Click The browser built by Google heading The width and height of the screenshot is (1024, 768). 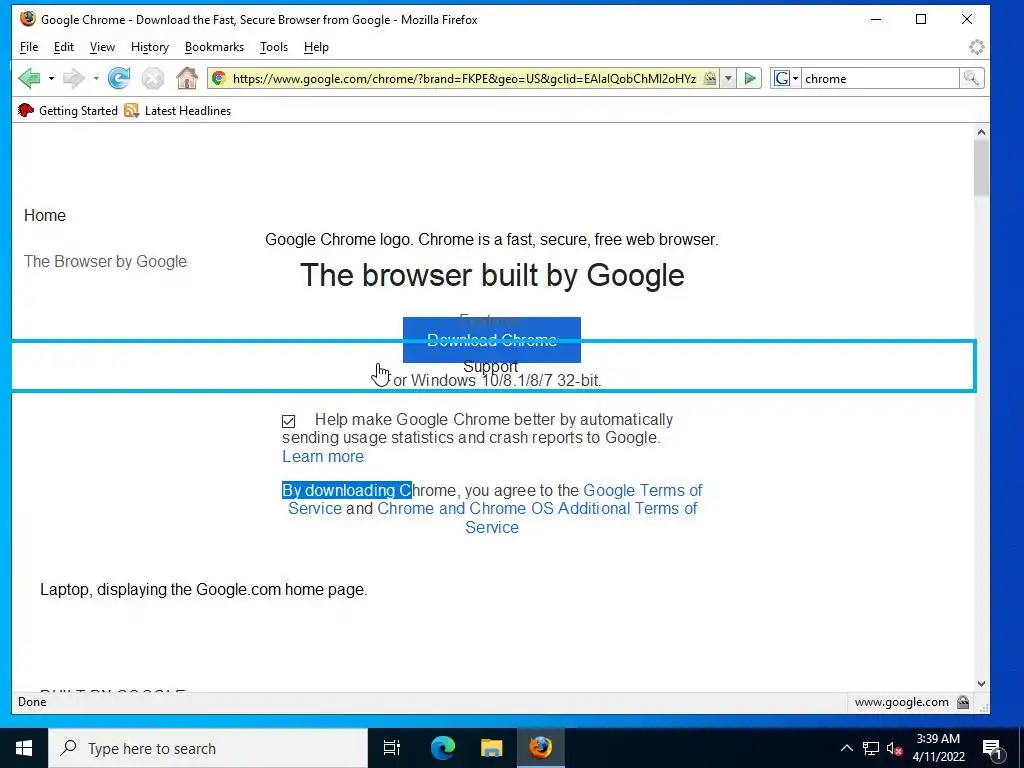tap(492, 275)
